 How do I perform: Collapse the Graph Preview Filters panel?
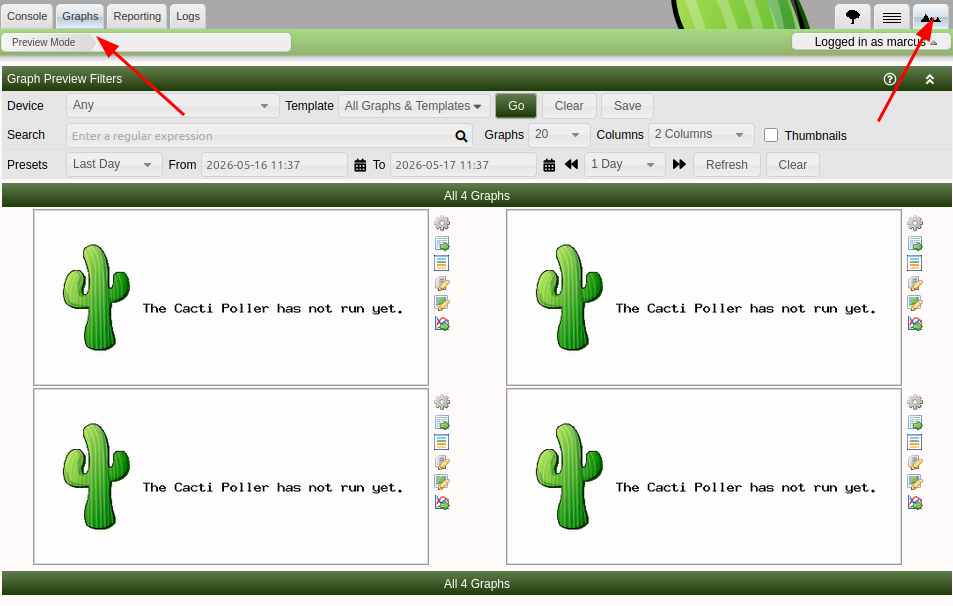[929, 79]
